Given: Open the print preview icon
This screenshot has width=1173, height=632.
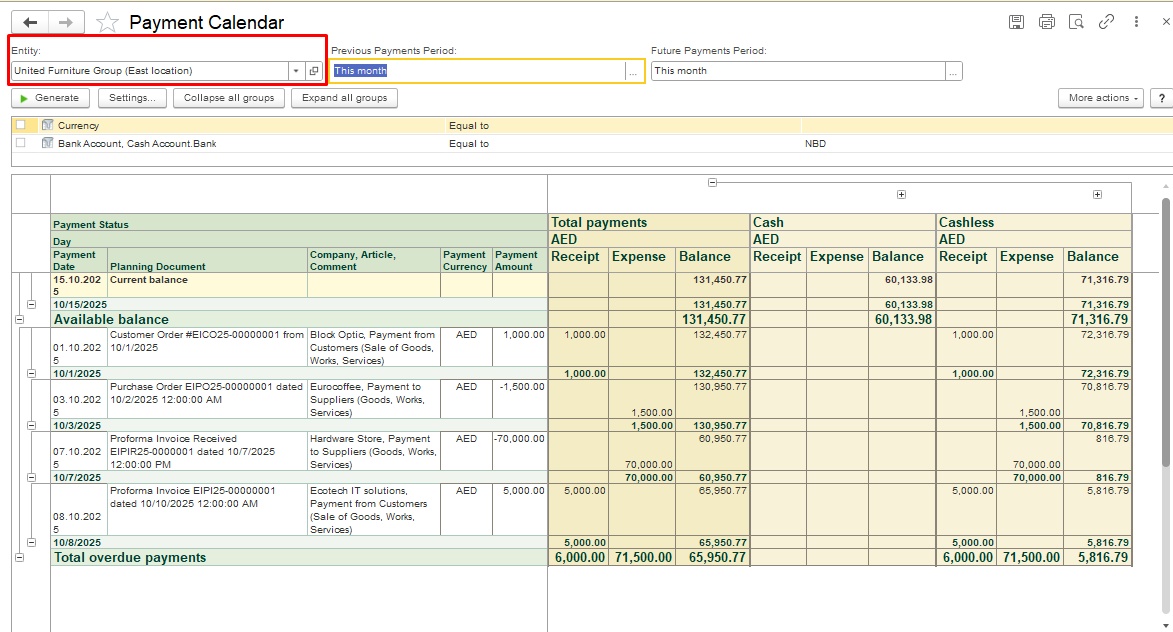Looking at the screenshot, I should click(x=1076, y=22).
